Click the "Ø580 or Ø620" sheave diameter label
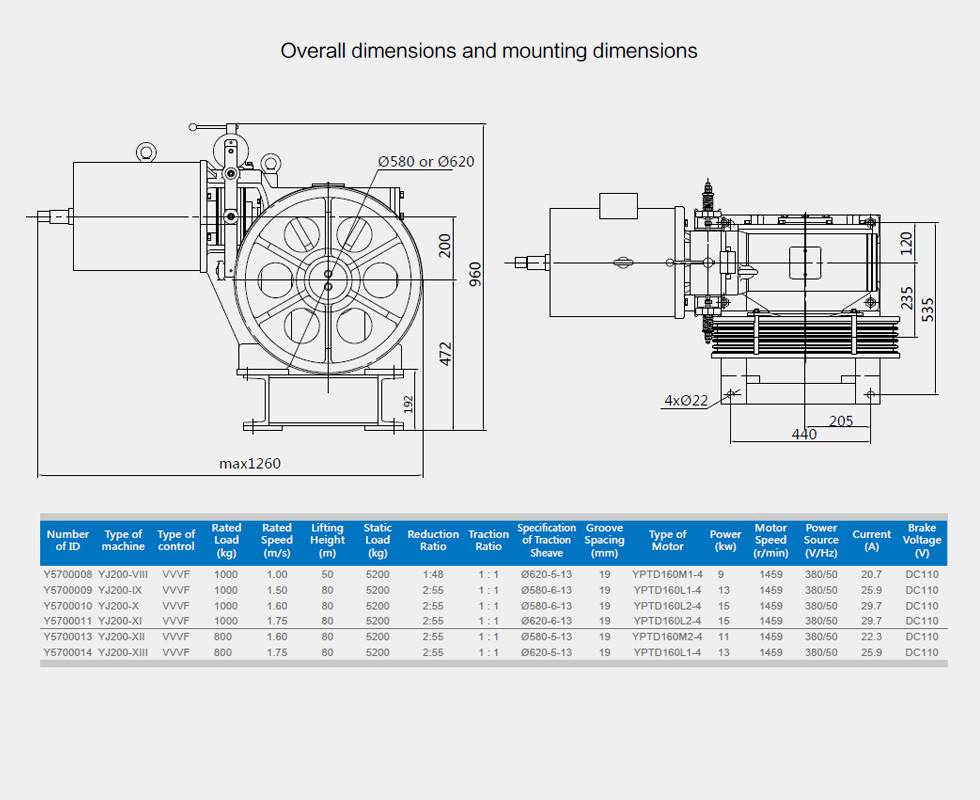Image resolution: width=980 pixels, height=800 pixels. tap(426, 161)
